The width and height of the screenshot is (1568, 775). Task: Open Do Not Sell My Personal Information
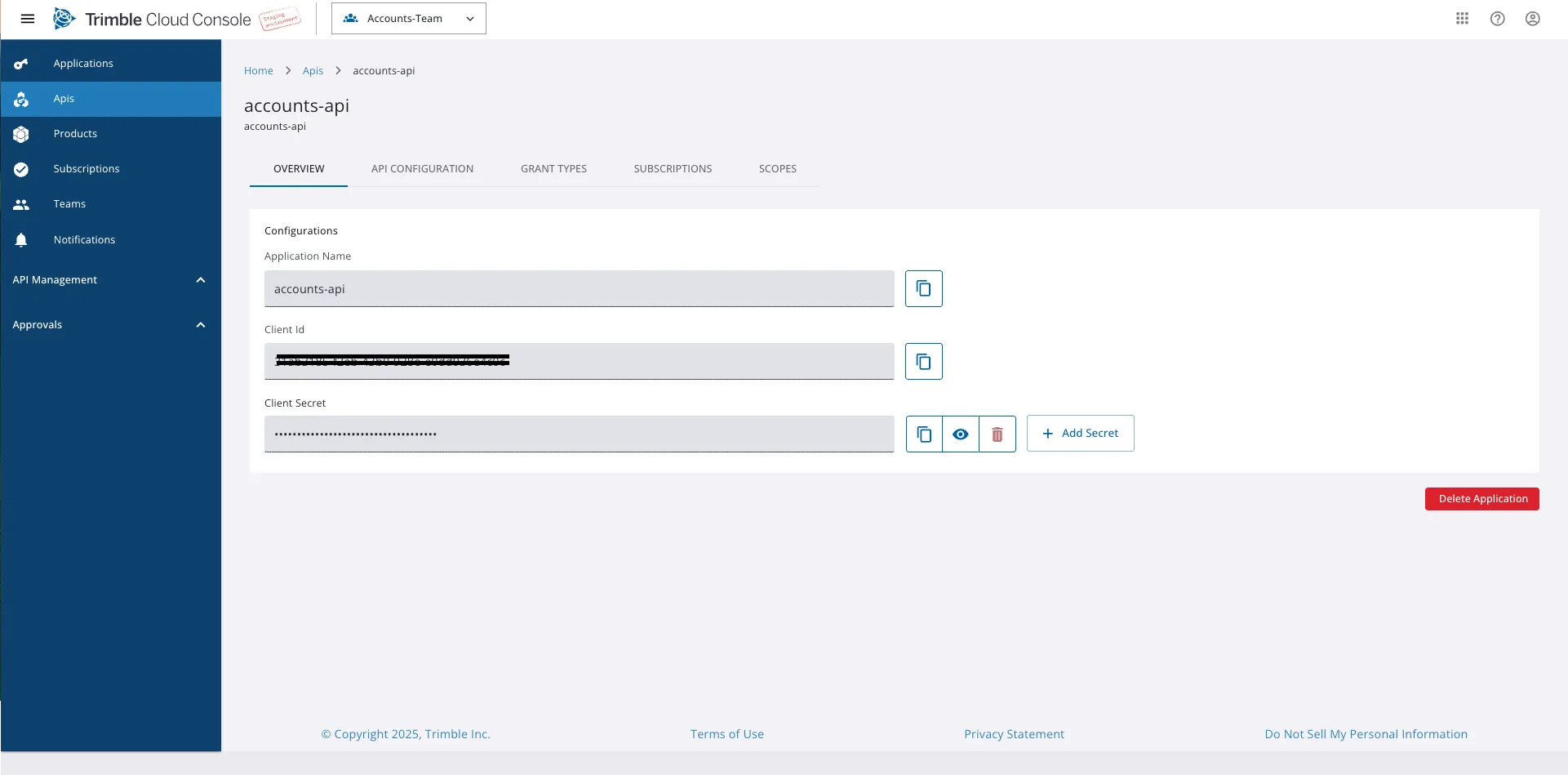coord(1366,734)
